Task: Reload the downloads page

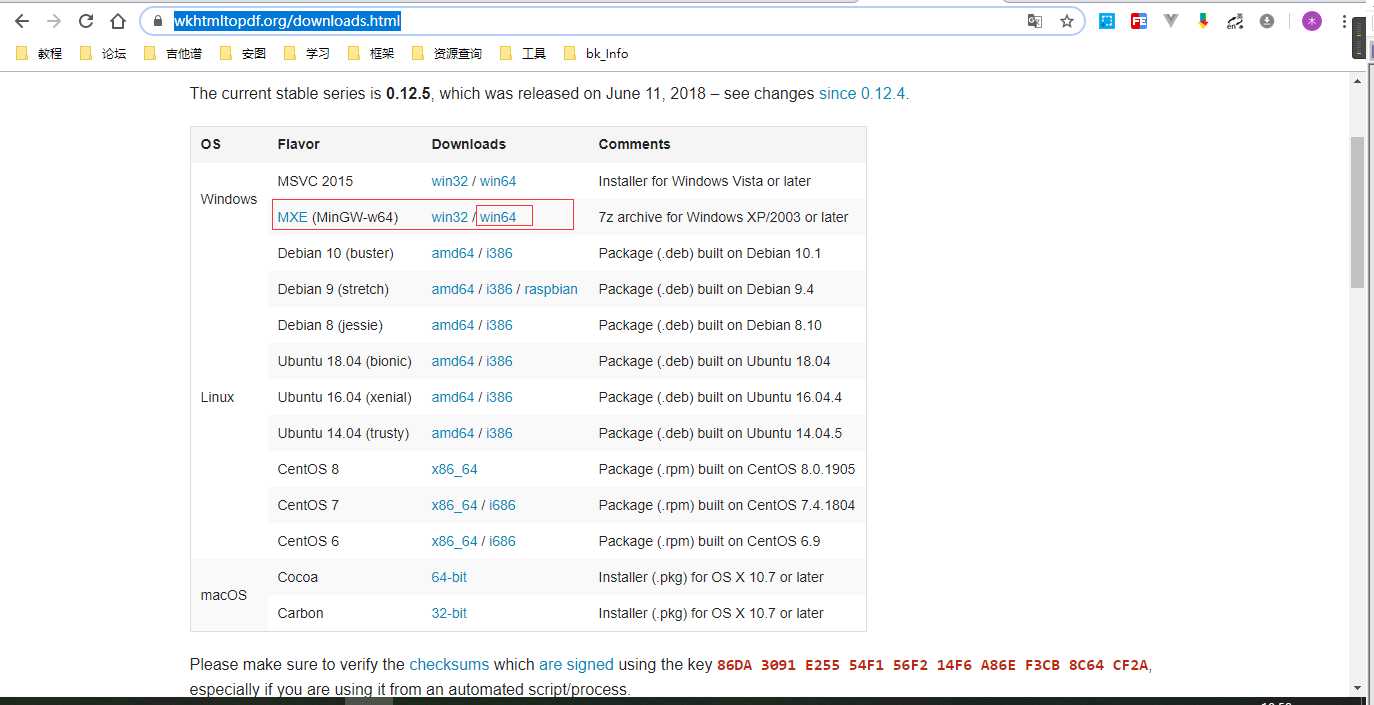Action: pos(86,21)
